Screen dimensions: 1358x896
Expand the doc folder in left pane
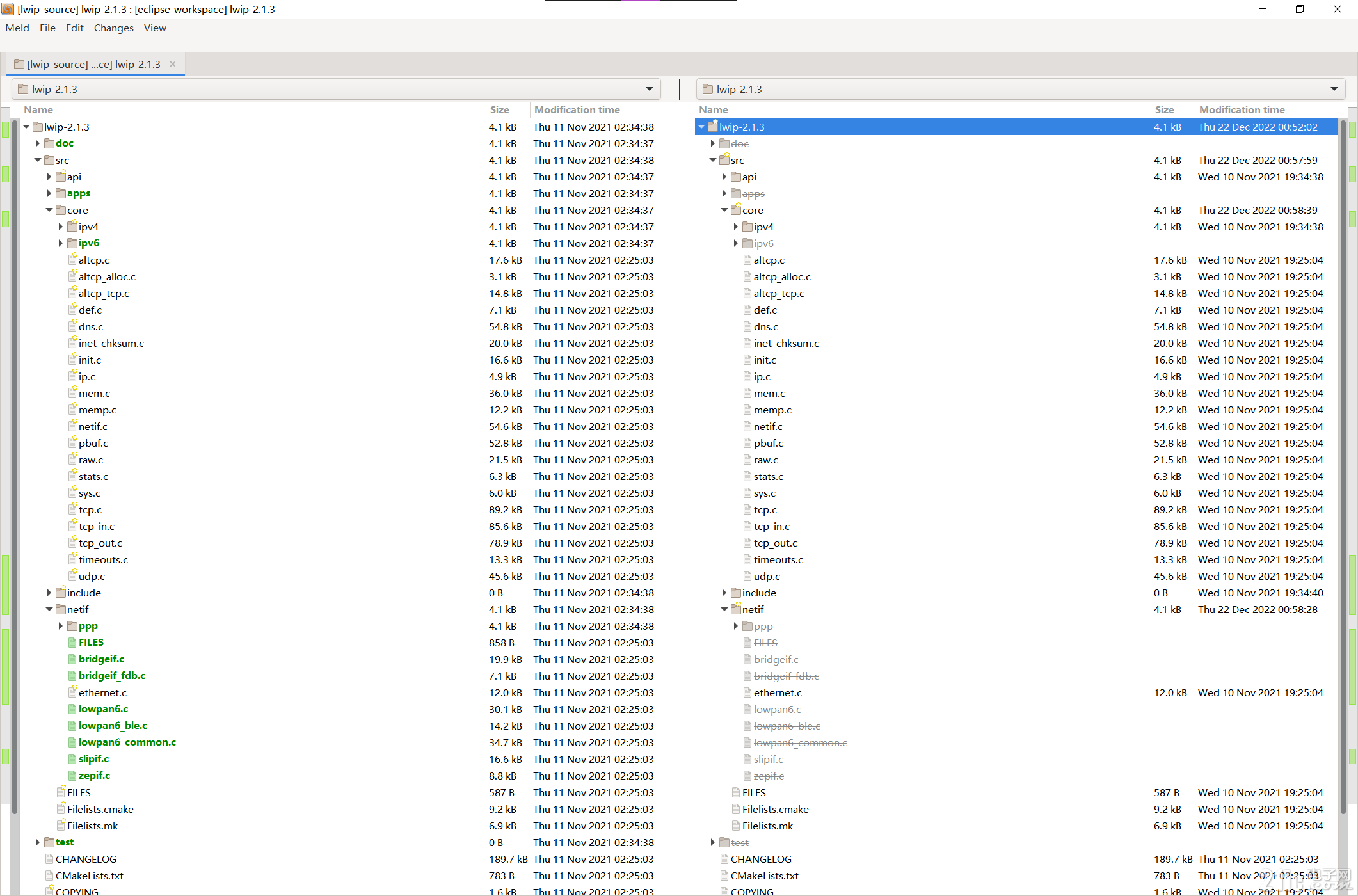38,143
